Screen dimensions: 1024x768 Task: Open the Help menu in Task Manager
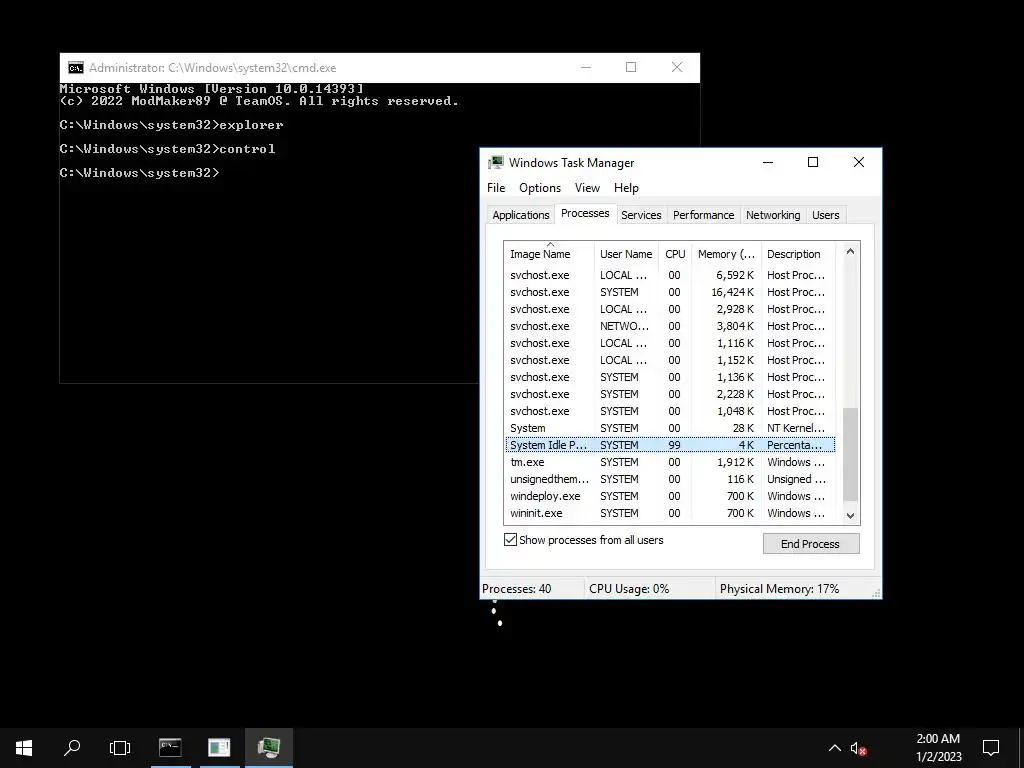click(x=626, y=188)
